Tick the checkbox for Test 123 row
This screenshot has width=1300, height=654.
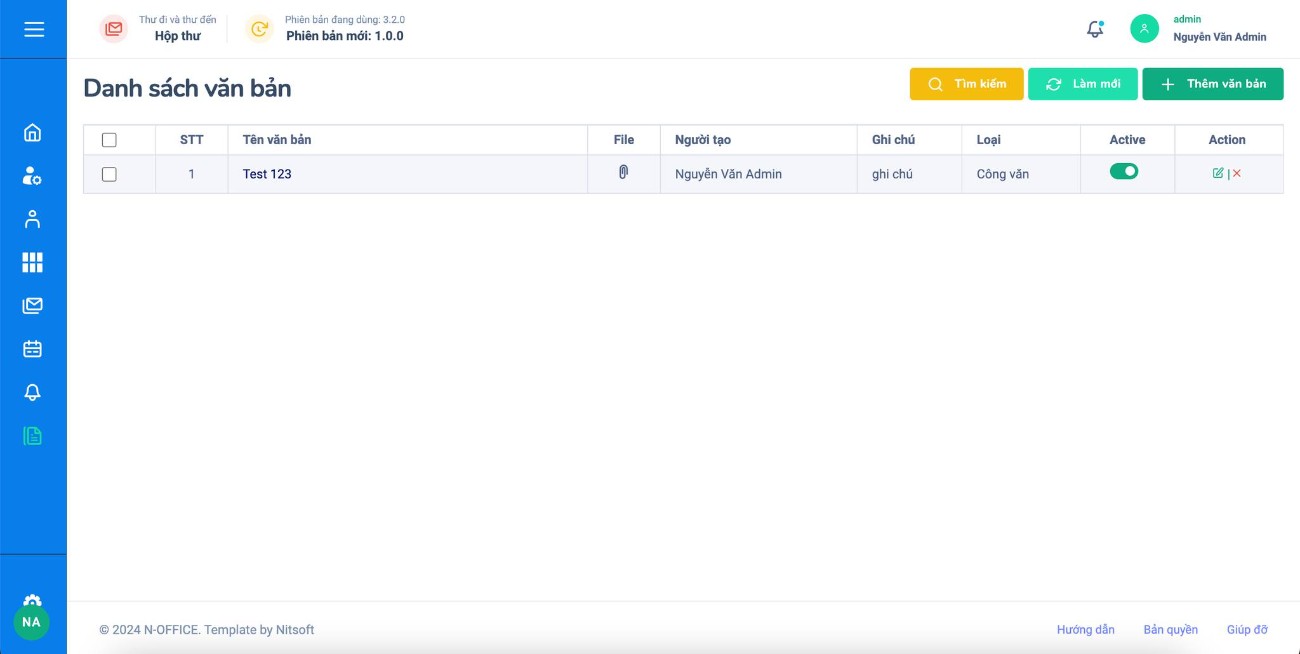110,174
